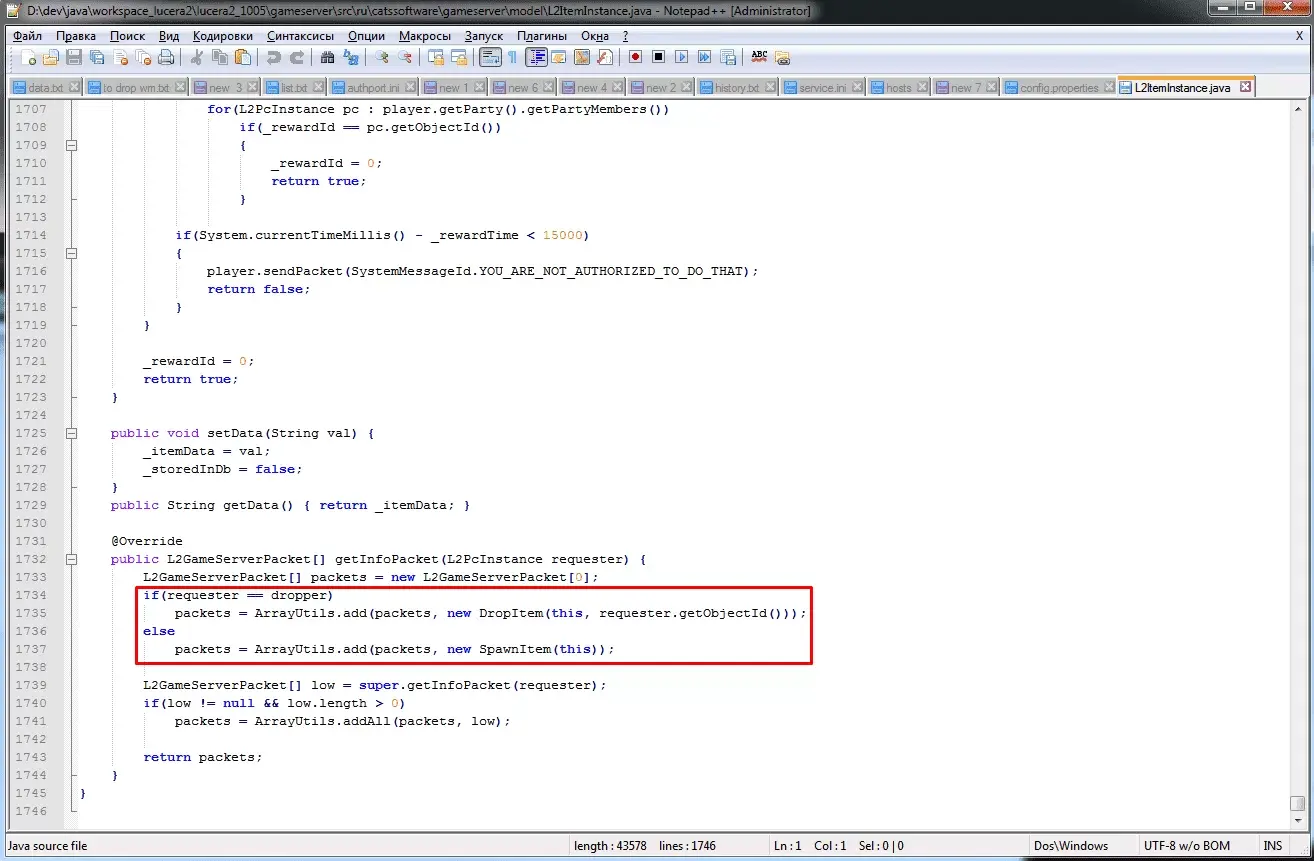The height and width of the screenshot is (861, 1314).
Task: Switch to the authport.ini tab
Action: click(x=372, y=88)
